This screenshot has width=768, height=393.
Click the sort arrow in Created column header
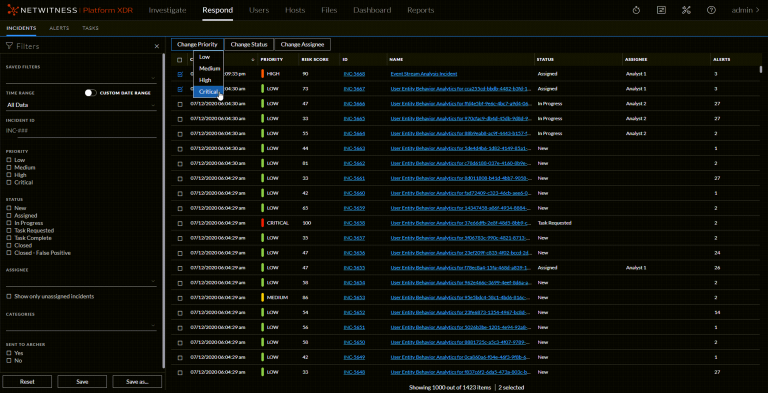(x=253, y=60)
